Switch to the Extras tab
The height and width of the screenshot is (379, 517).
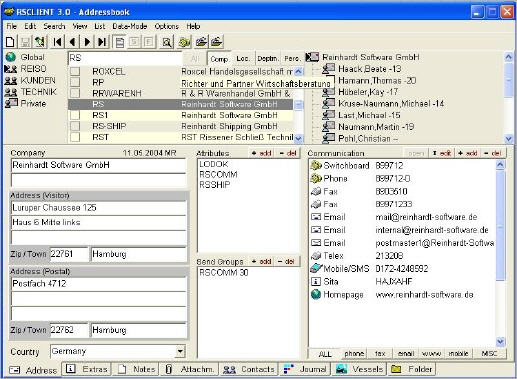click(x=87, y=369)
